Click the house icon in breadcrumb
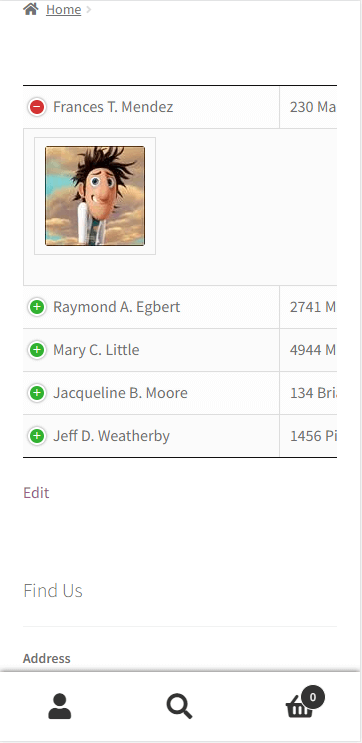 click(31, 9)
